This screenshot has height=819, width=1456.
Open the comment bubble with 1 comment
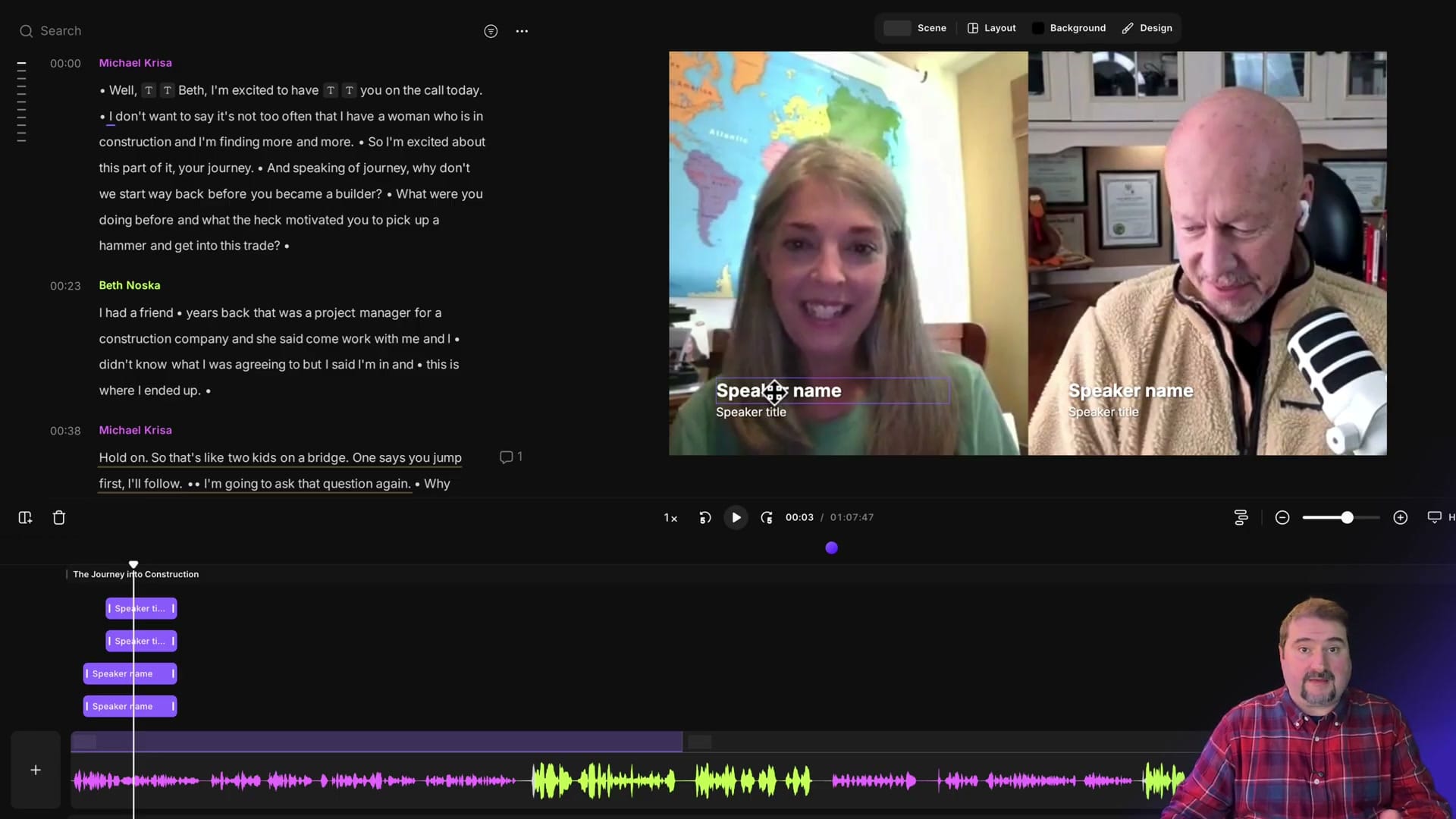(510, 457)
